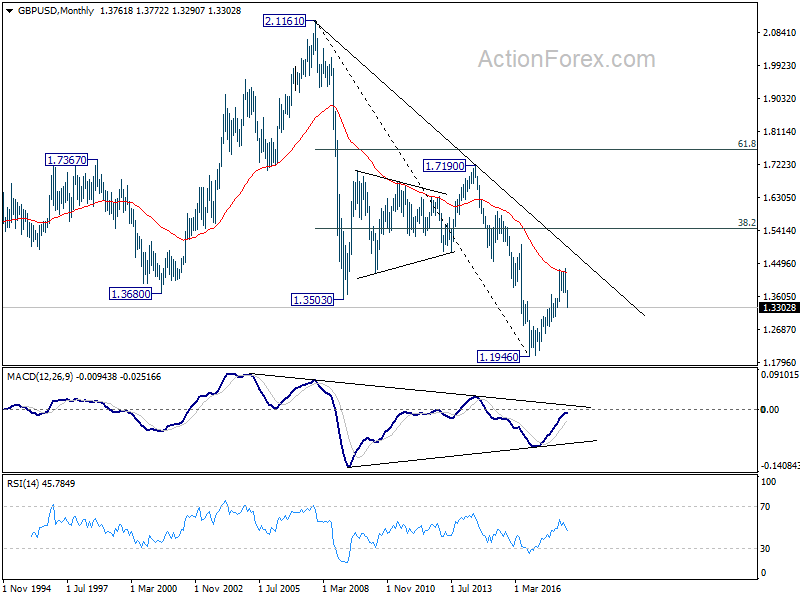Click the RSI axis value 30
This screenshot has height=600, width=800.
pos(765,548)
